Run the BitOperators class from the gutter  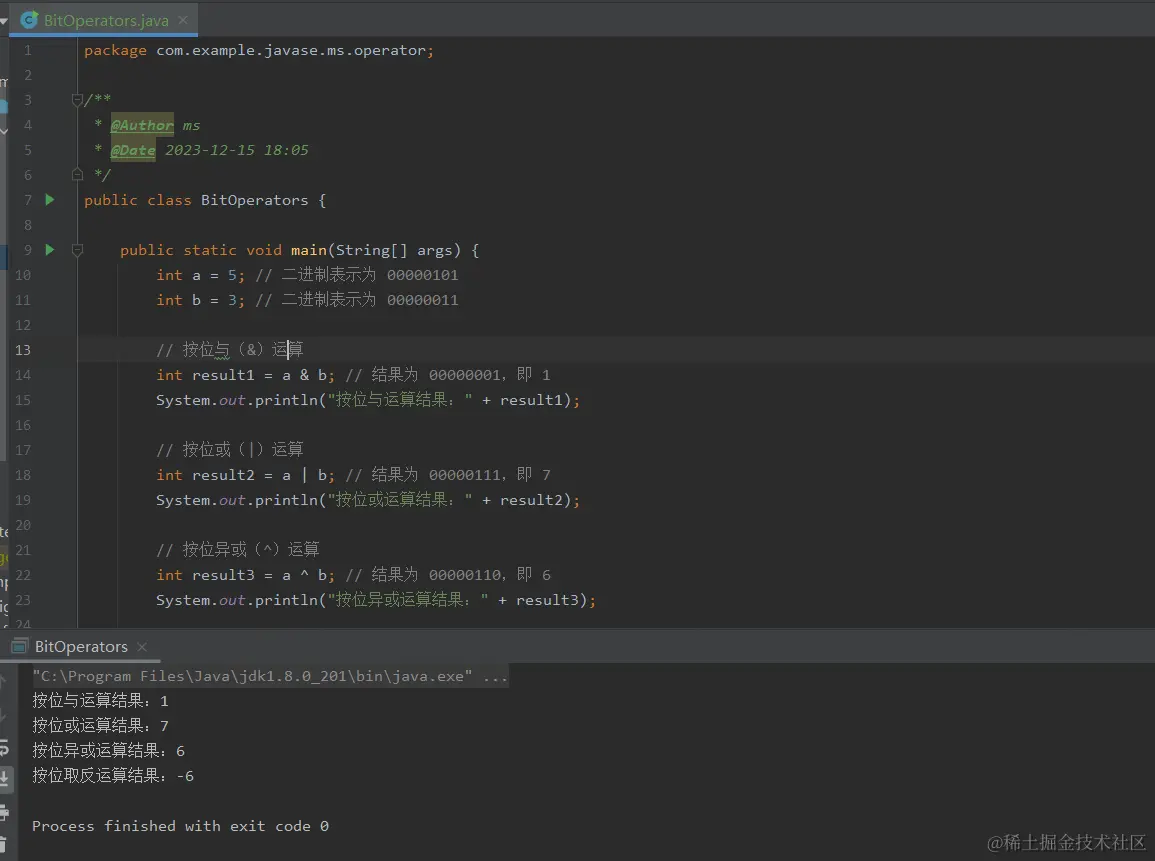pos(49,200)
